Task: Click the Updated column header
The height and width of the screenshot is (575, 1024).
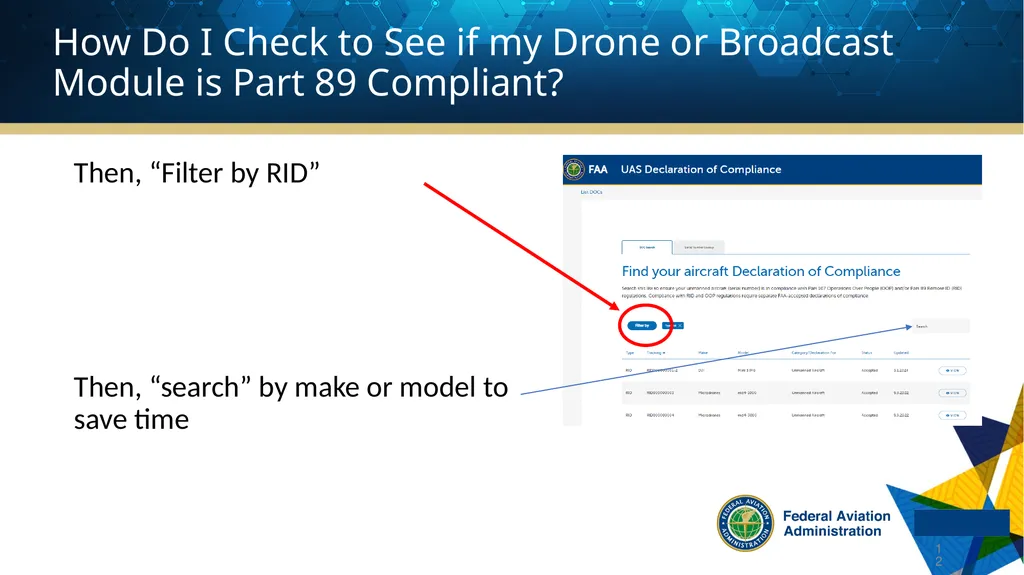Action: [x=901, y=353]
